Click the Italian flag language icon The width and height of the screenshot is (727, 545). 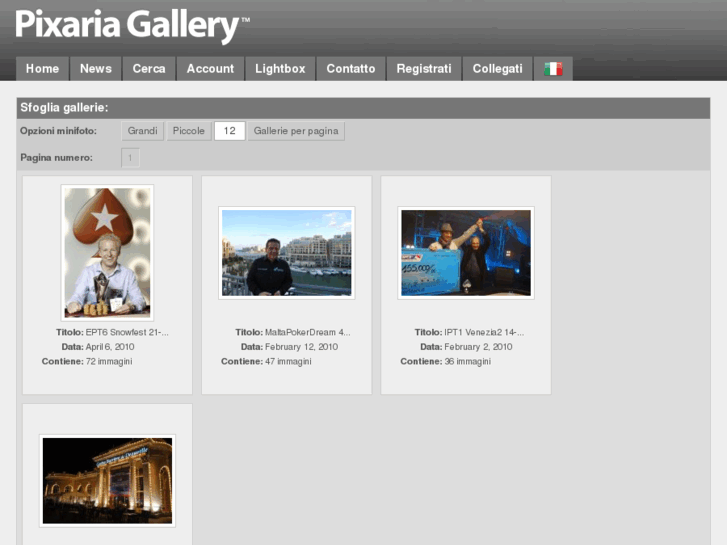pyautogui.click(x=553, y=69)
